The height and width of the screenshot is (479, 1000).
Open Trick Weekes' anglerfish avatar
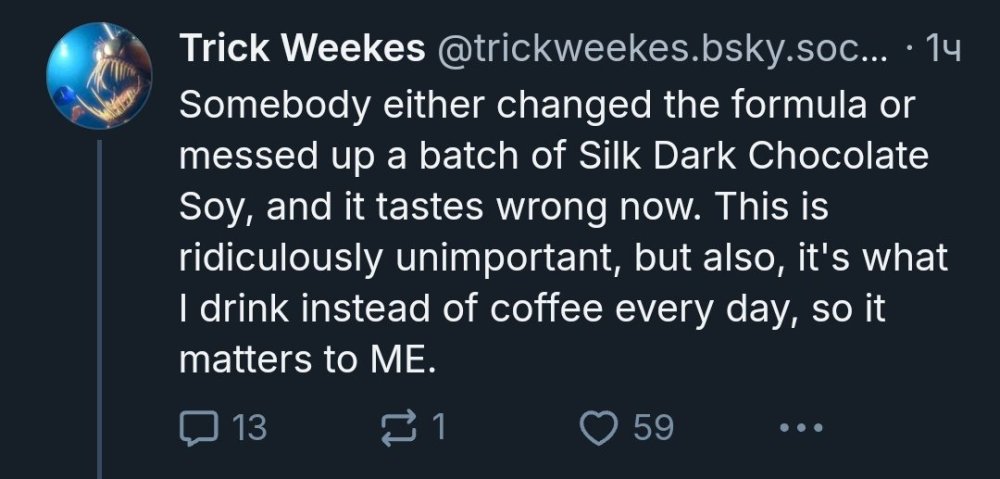100,75
